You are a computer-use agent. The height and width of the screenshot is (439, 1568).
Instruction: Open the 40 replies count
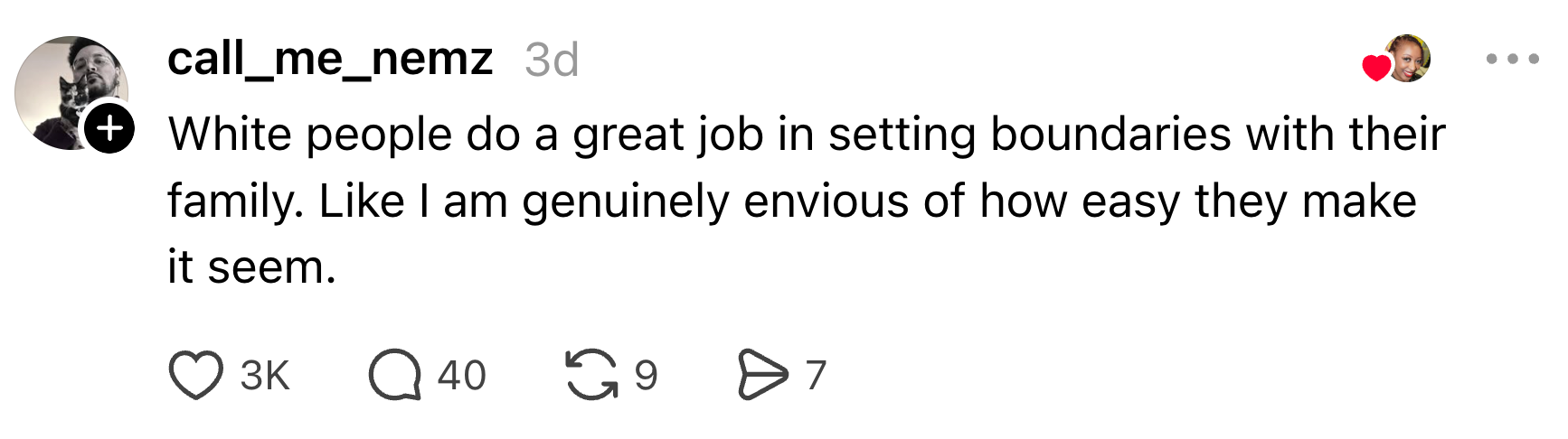click(x=461, y=375)
